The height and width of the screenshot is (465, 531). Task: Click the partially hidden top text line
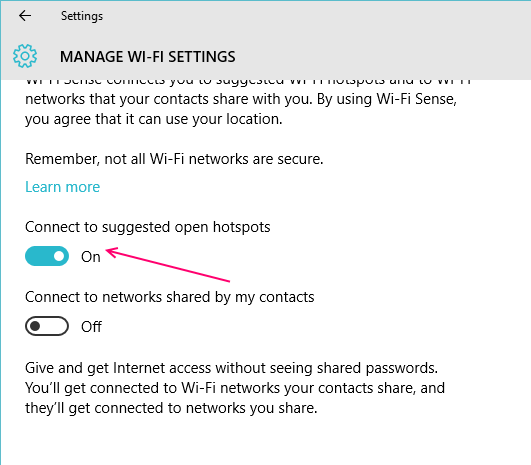pyautogui.click(x=248, y=82)
